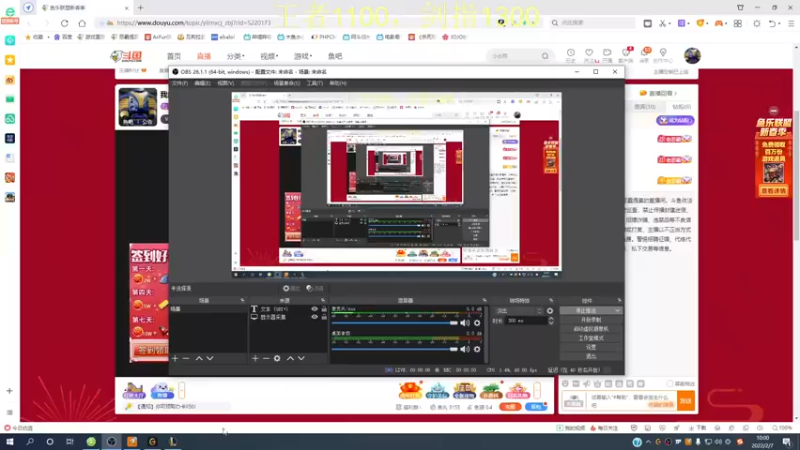Select the display capture source row
800x450 pixels.
click(288, 317)
